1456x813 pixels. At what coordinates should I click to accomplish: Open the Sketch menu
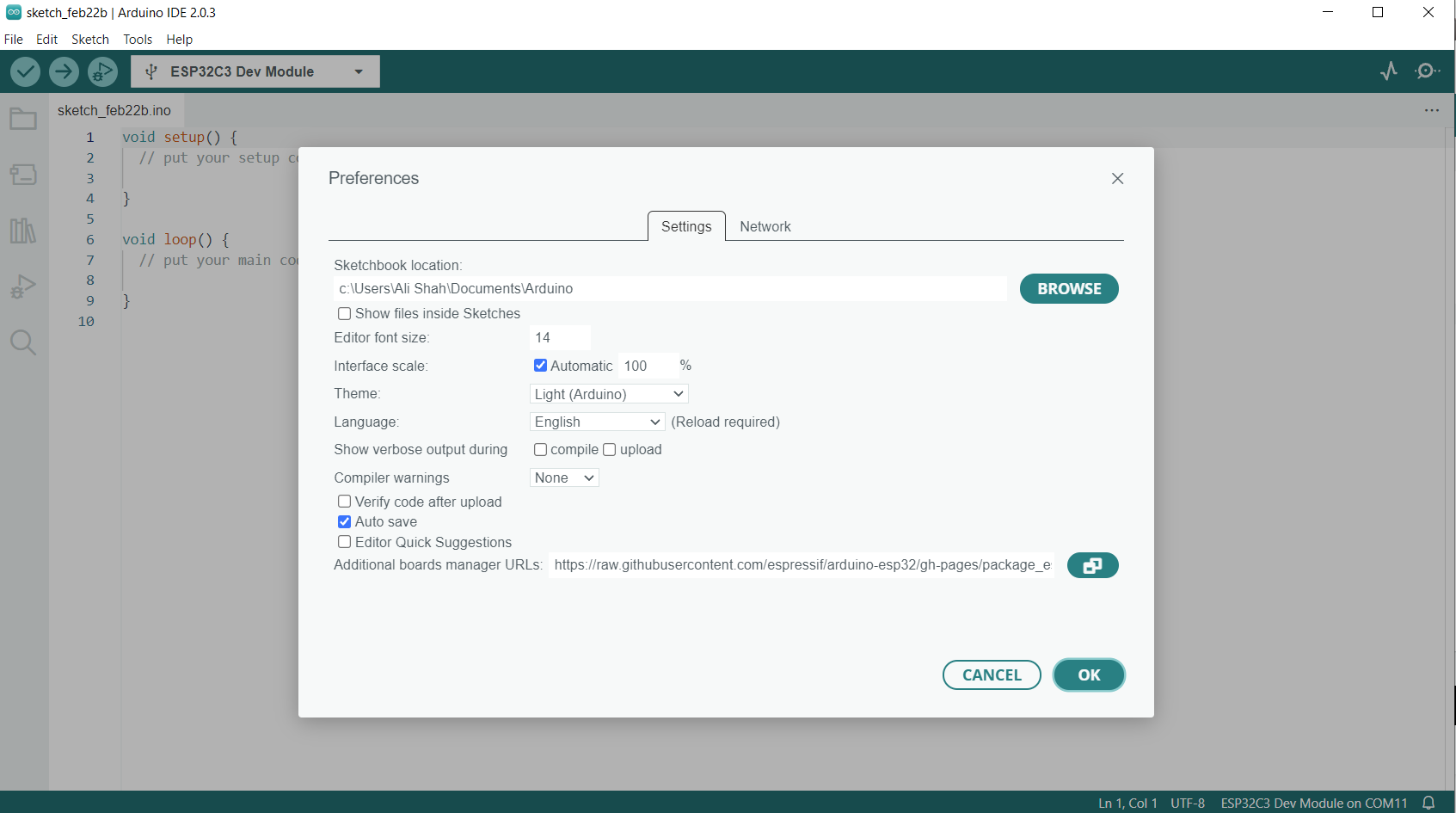(90, 40)
